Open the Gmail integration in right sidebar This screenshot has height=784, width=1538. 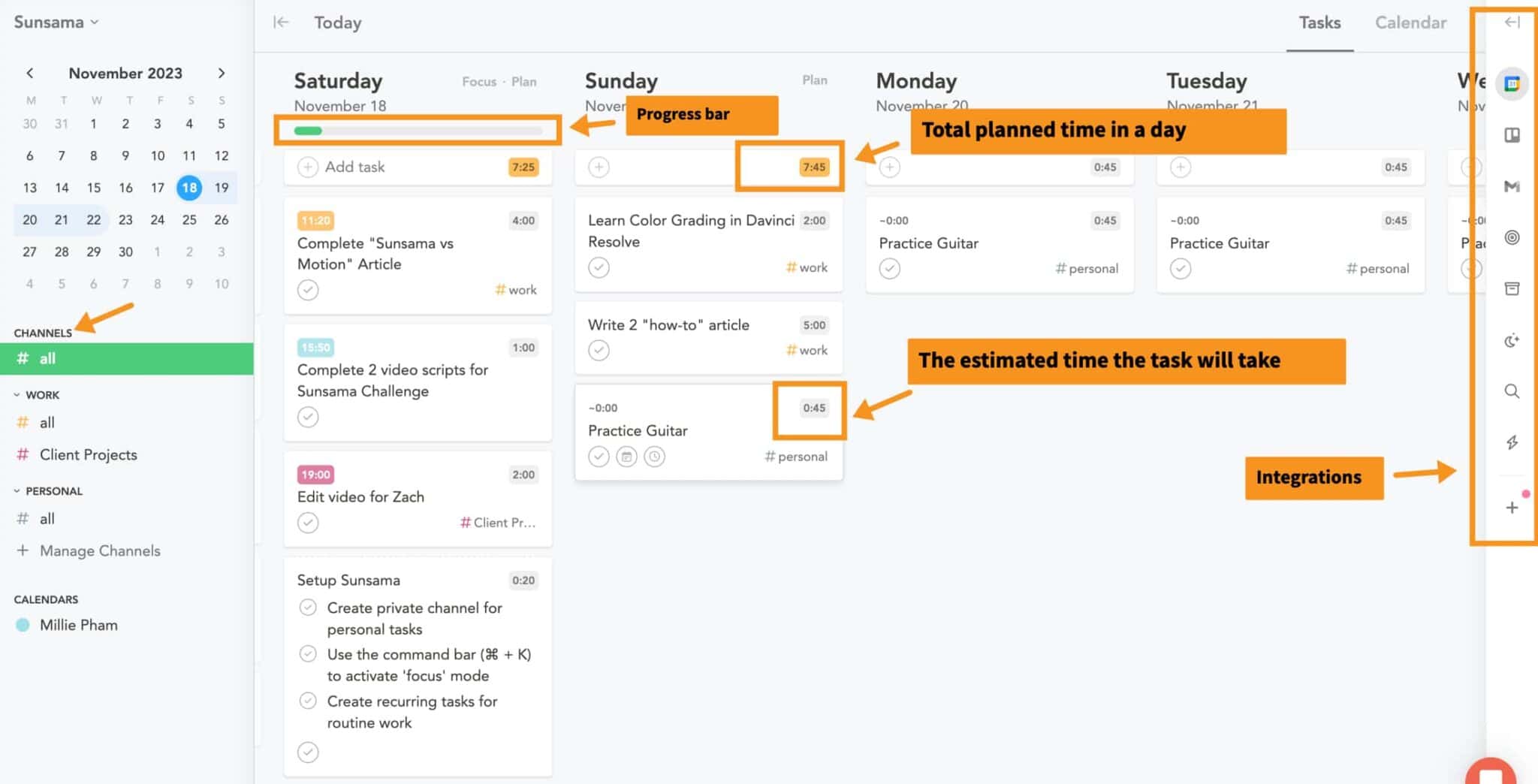1512,186
